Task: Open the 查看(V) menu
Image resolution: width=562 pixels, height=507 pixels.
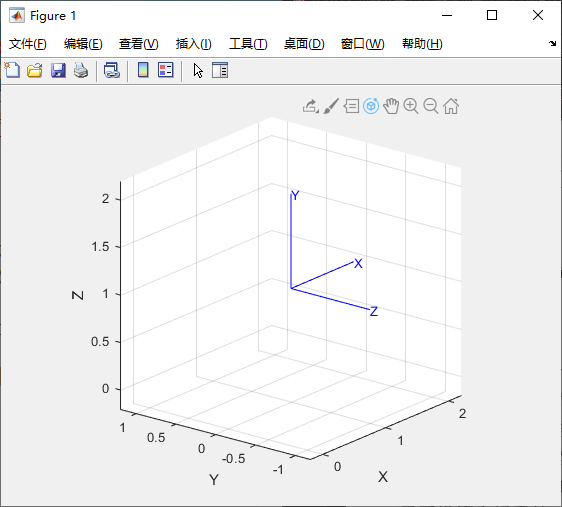Action: (x=139, y=44)
